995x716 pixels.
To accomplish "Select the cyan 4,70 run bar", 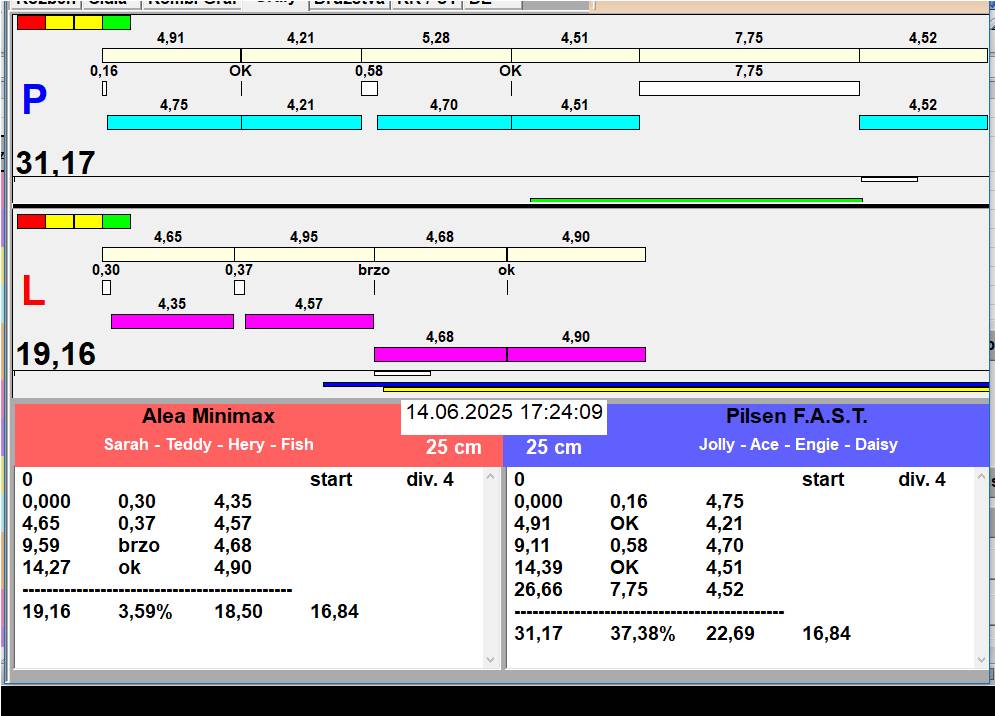I will pos(444,122).
